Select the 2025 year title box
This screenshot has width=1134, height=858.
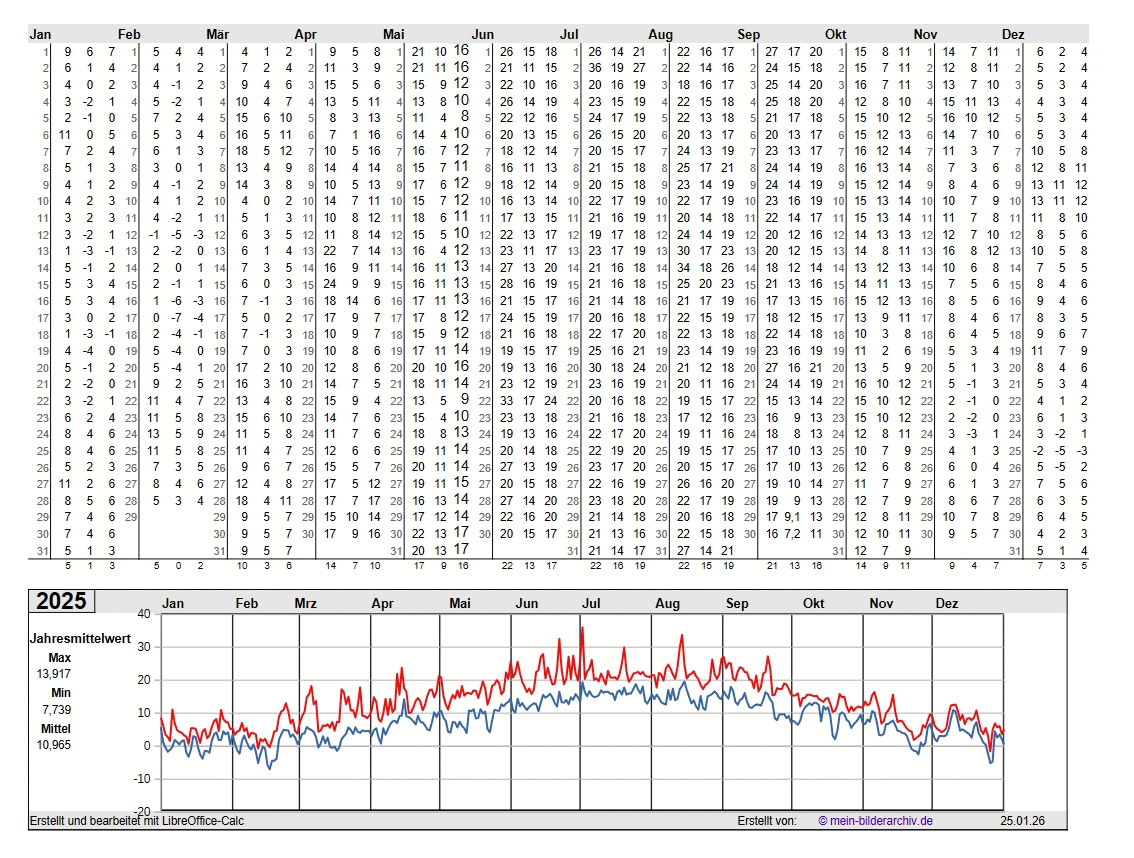click(x=62, y=601)
